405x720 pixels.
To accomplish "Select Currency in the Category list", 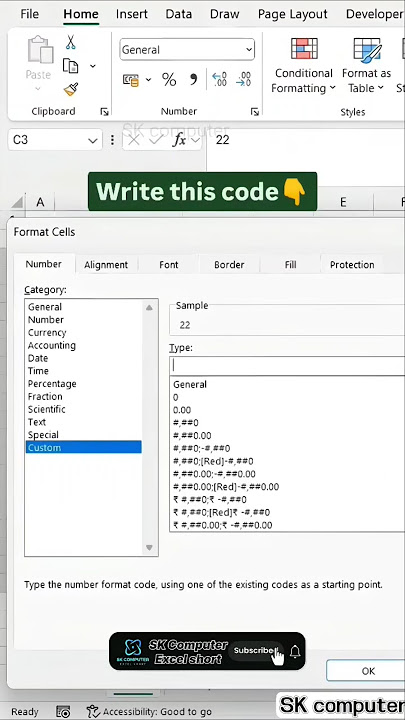I will [x=47, y=332].
